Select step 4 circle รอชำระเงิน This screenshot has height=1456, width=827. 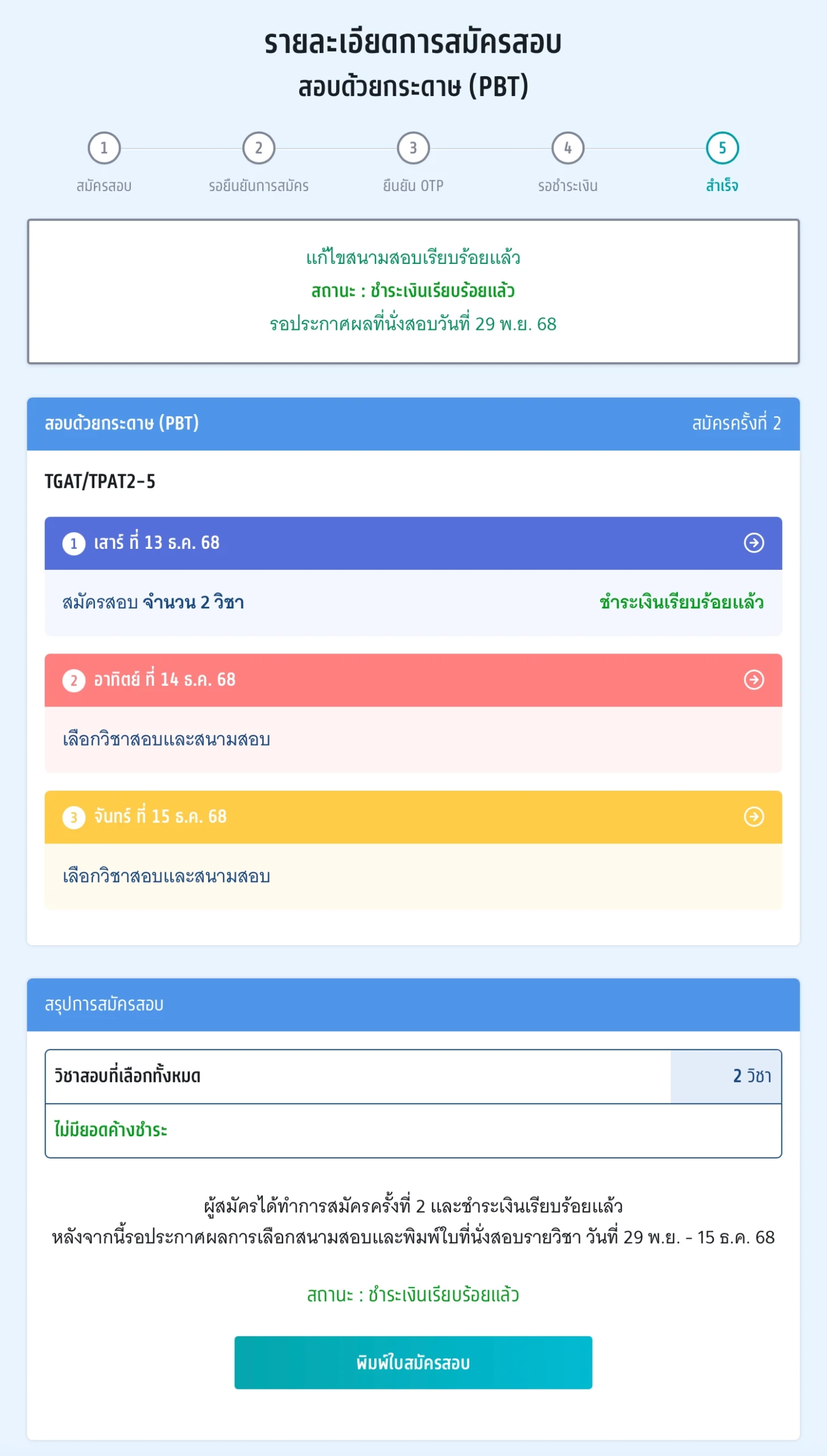(x=568, y=148)
